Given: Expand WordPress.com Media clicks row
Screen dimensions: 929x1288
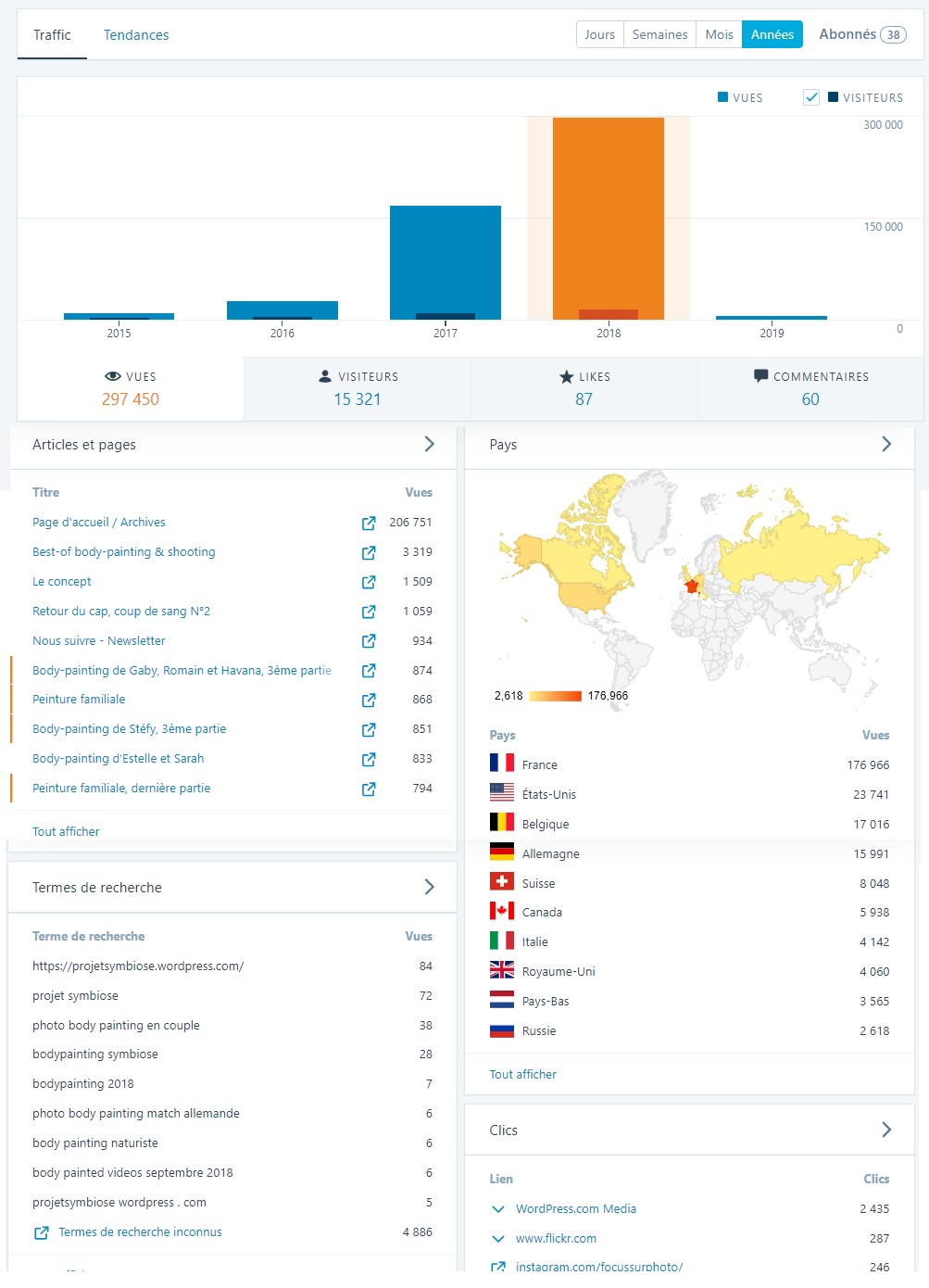Looking at the screenshot, I should (498, 1209).
